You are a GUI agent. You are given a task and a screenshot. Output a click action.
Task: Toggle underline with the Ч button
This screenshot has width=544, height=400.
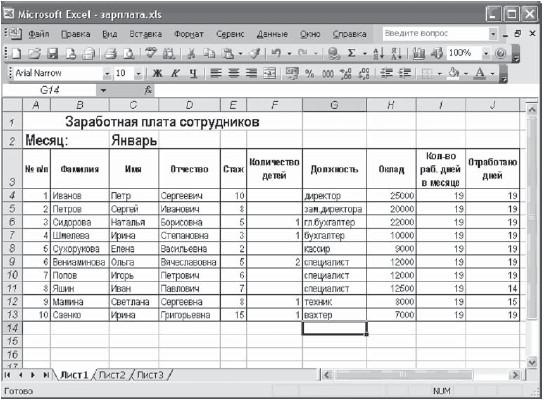click(193, 73)
